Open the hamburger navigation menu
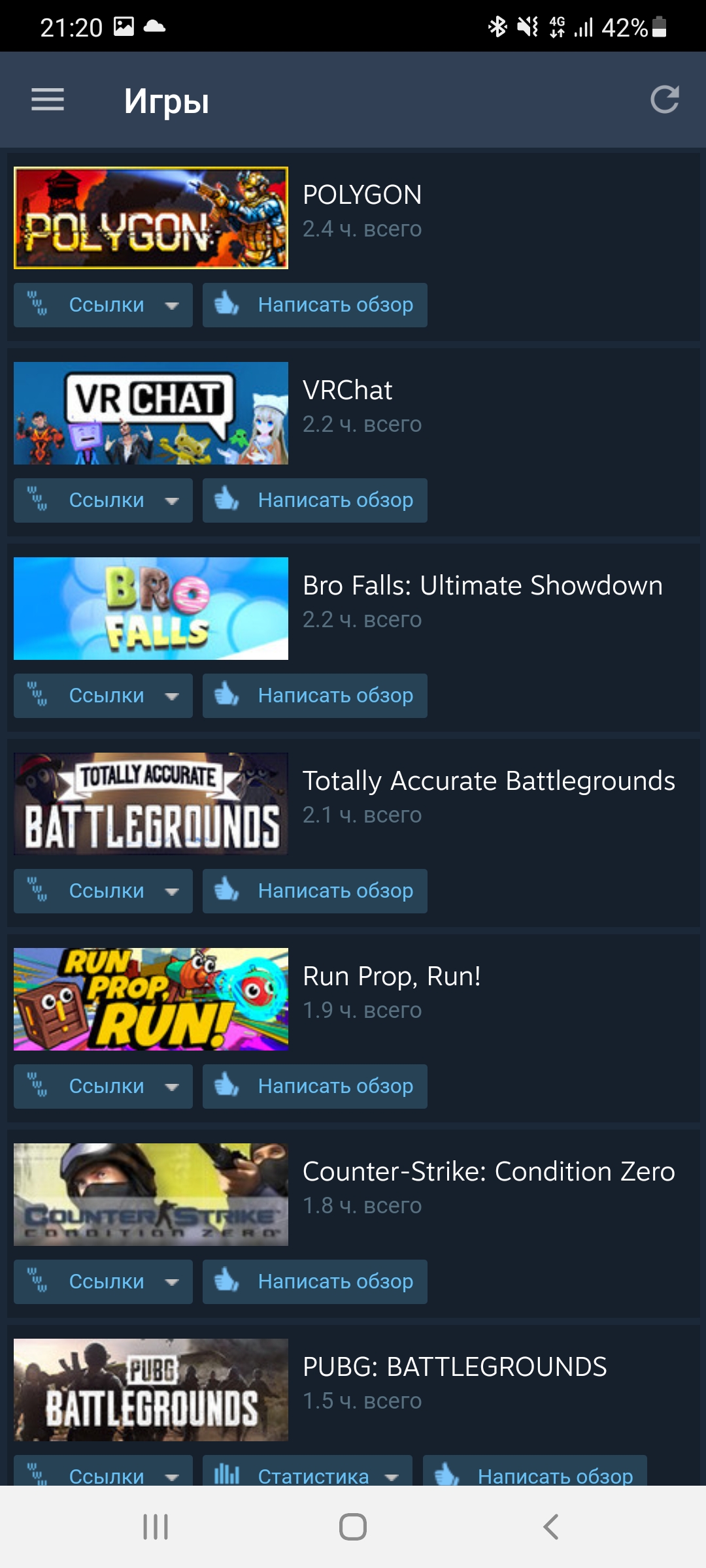 tap(48, 100)
